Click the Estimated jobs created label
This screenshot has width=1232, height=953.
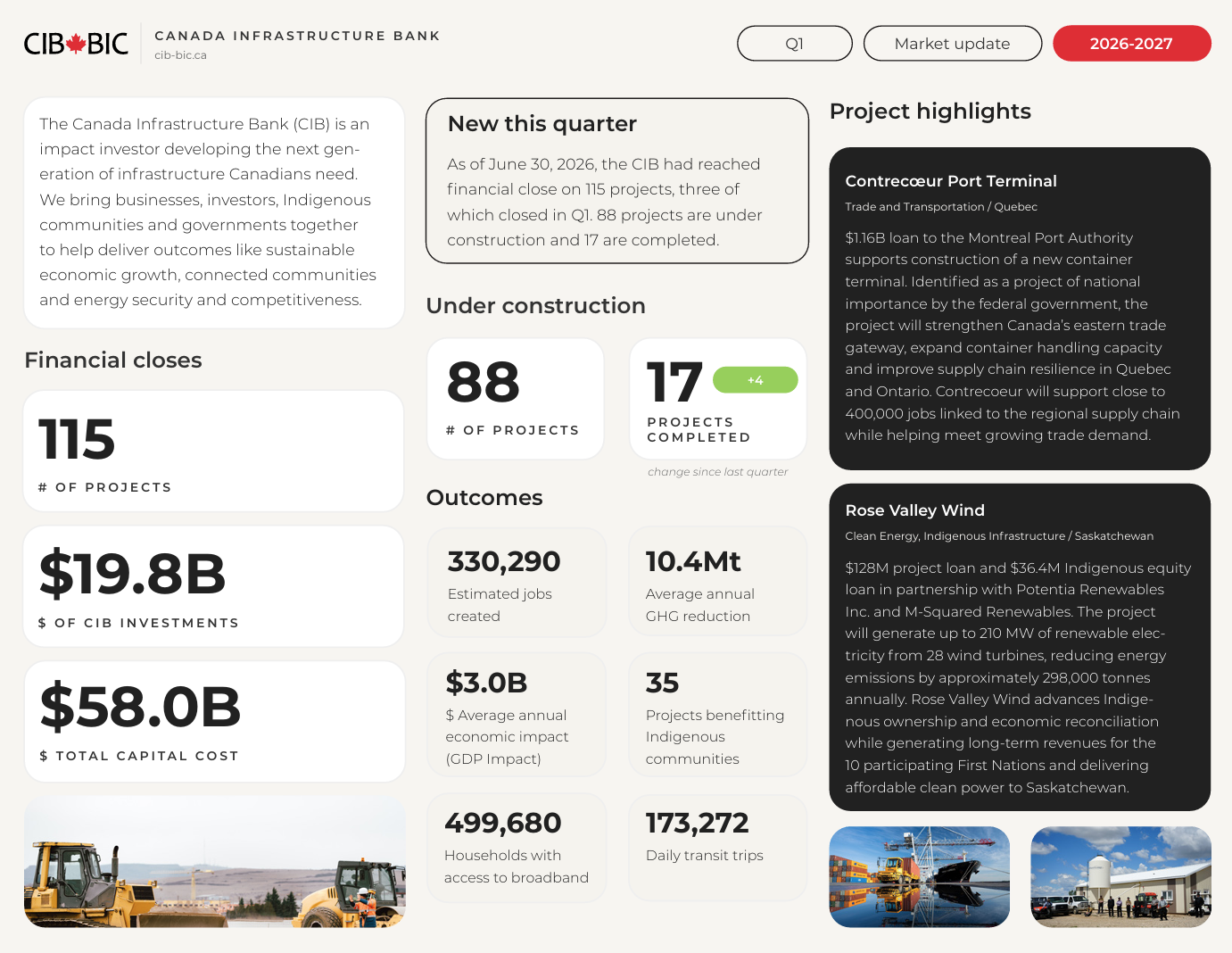click(x=500, y=605)
